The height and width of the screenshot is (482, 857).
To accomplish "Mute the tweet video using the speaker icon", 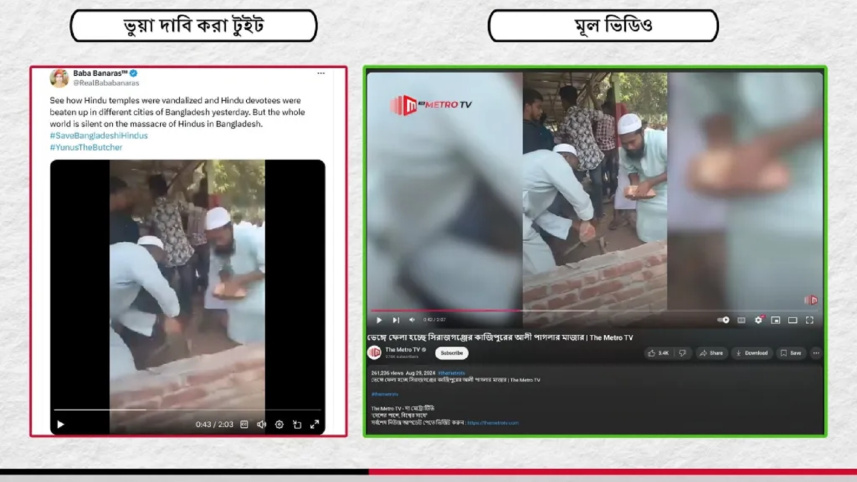I will pos(261,424).
